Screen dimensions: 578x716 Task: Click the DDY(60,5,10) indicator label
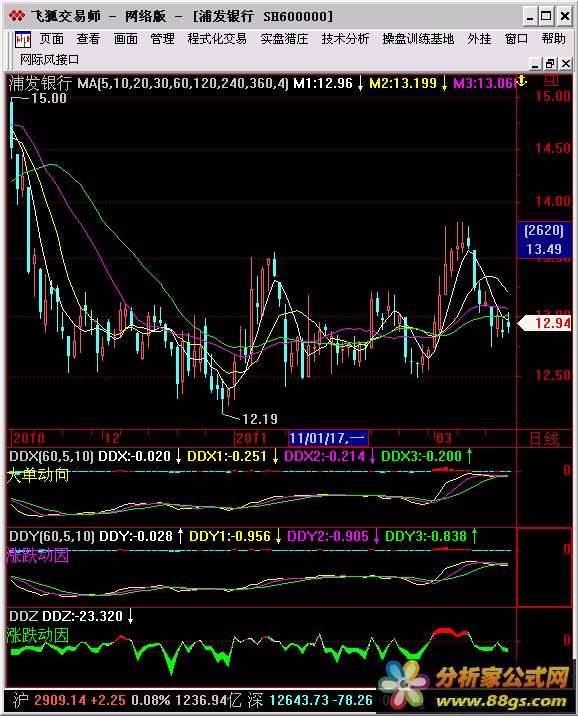(x=52, y=536)
